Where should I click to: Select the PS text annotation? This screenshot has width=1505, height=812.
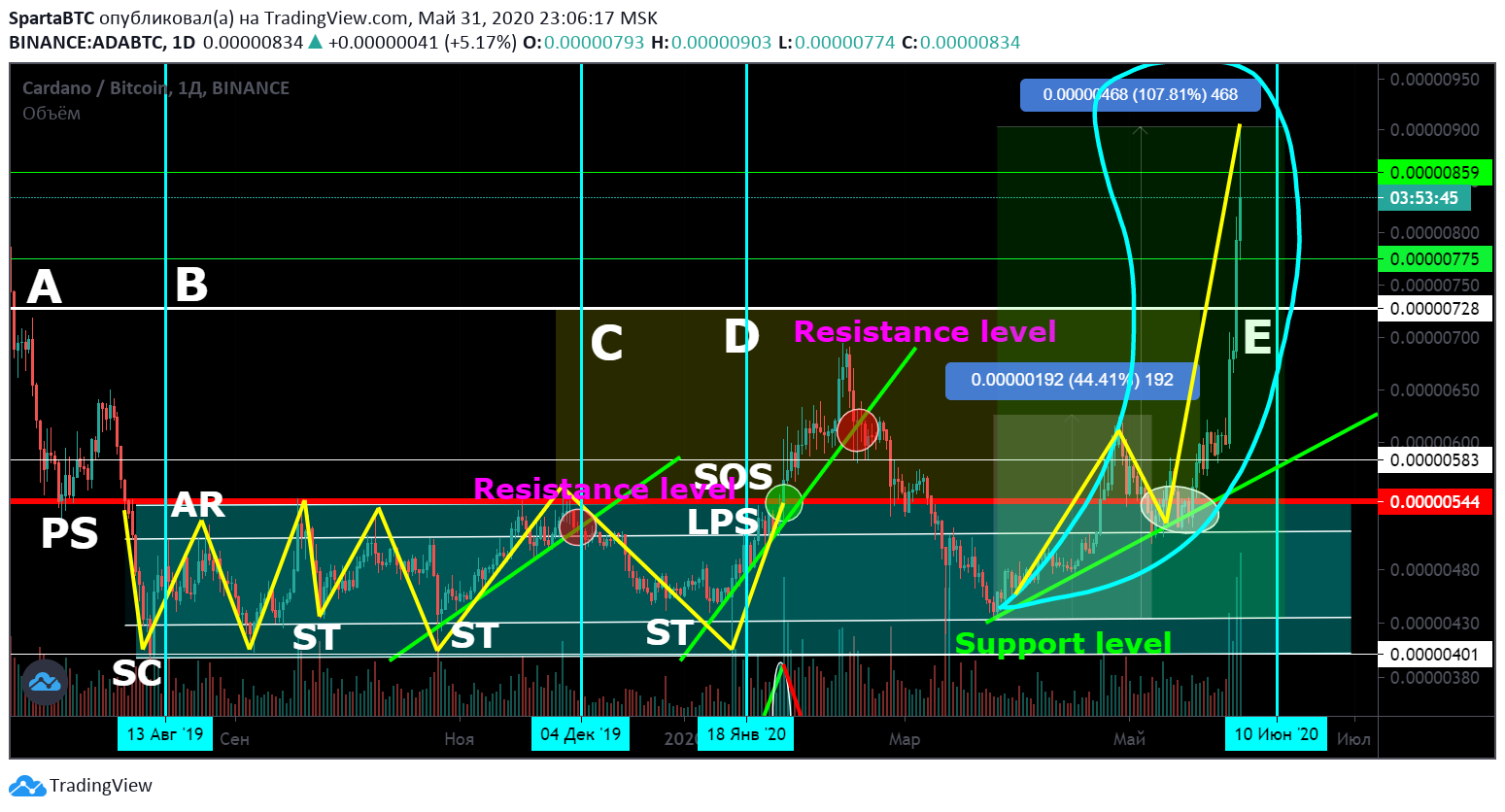click(x=69, y=534)
